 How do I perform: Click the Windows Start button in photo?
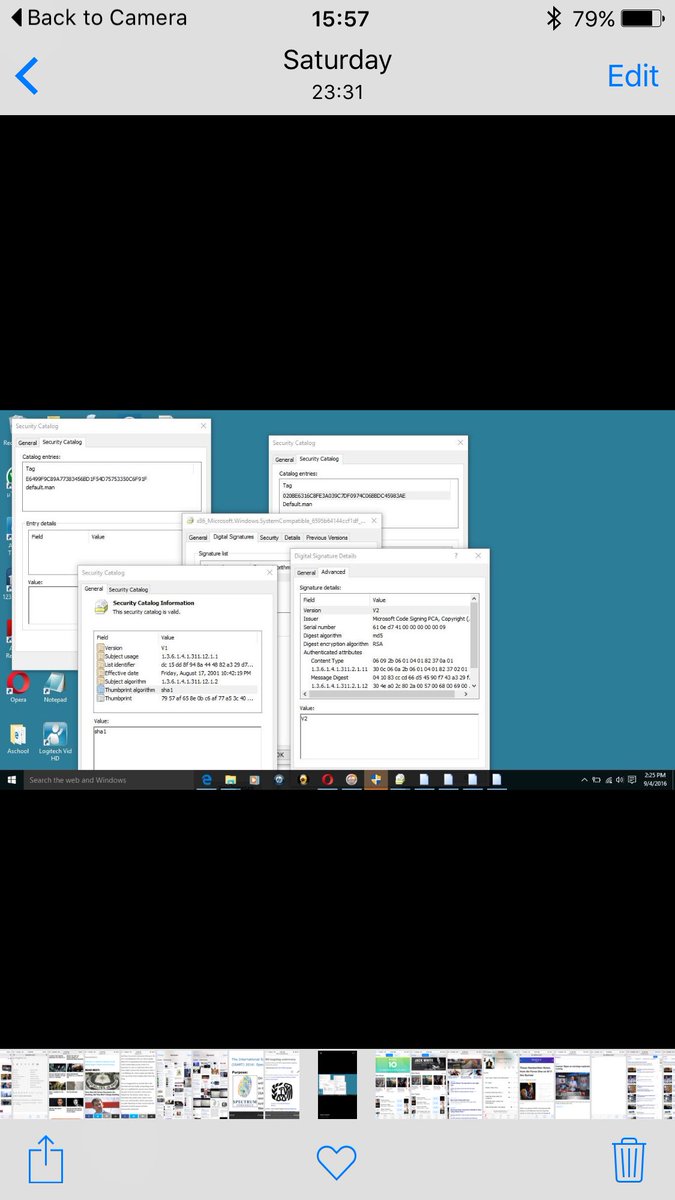click(11, 780)
